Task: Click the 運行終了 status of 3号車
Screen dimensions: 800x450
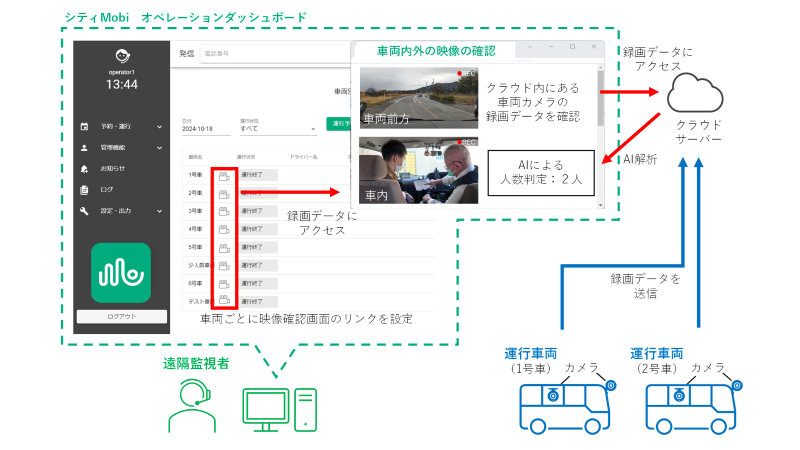Action: point(259,211)
